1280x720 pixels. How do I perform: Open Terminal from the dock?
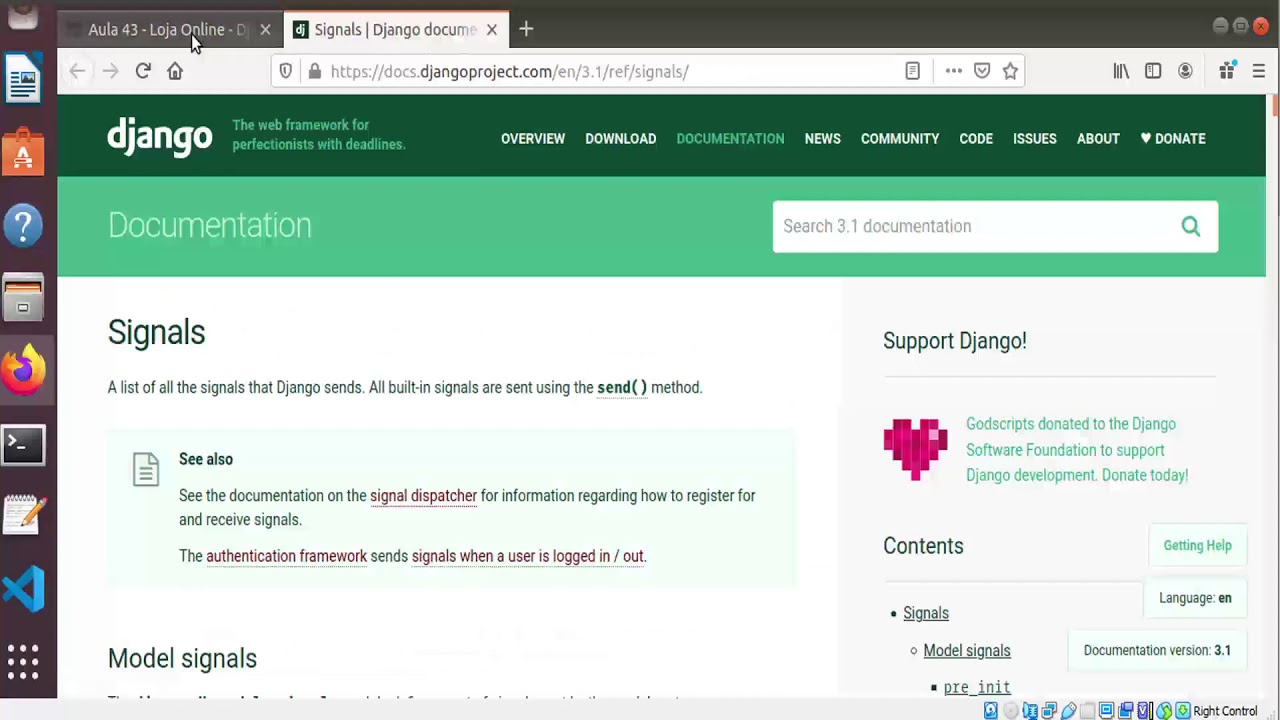(x=23, y=444)
